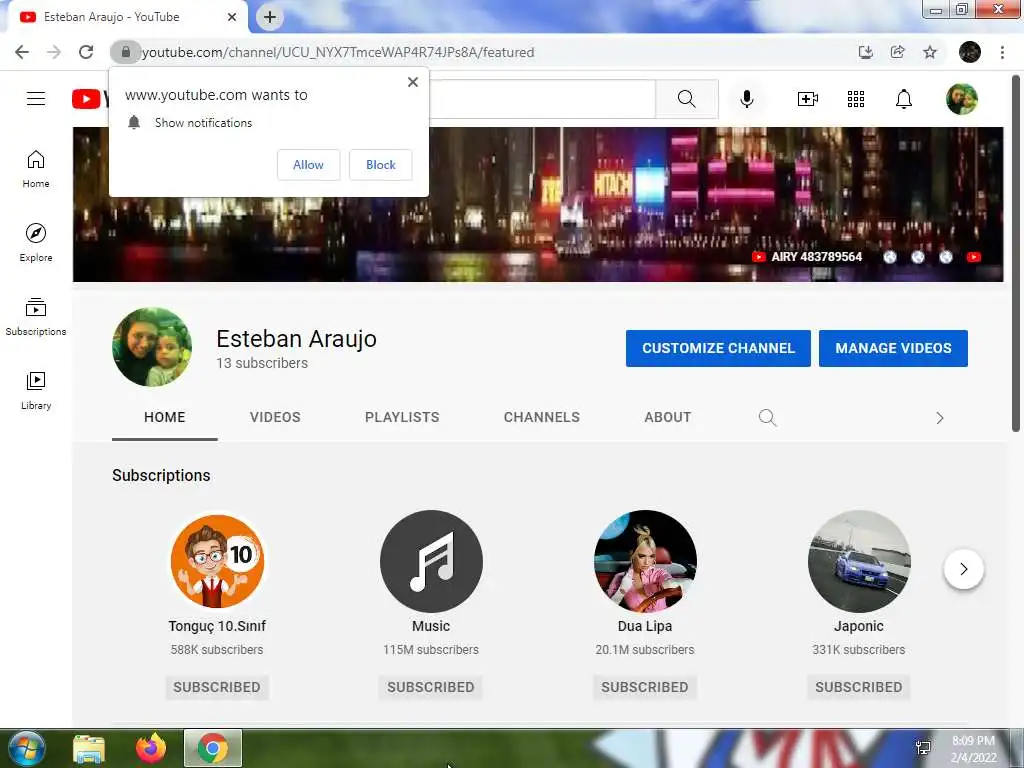Click the CUSTOMIZE CHANNEL button
Screen dimensions: 1024x768
pos(718,348)
